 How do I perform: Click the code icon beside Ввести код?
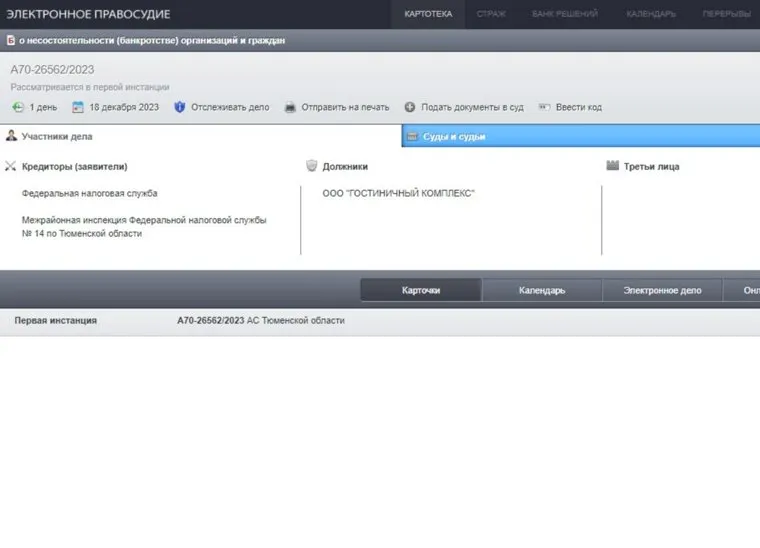tap(545, 107)
